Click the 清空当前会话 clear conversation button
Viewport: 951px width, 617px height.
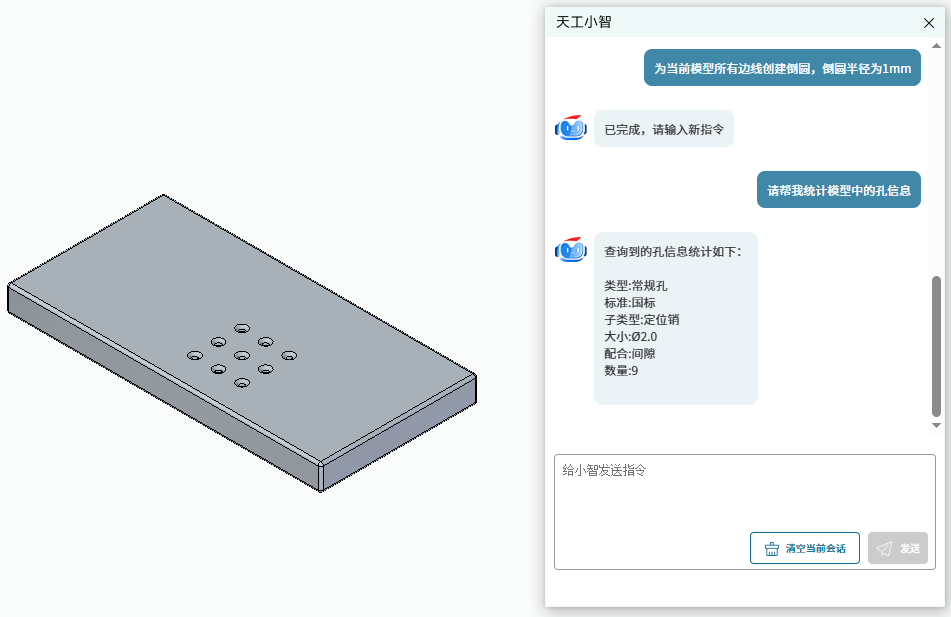coord(804,548)
